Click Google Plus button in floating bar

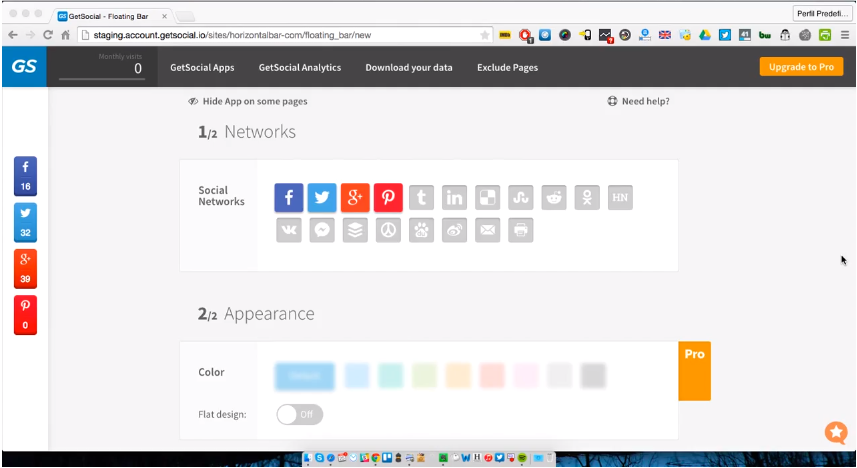click(25, 268)
